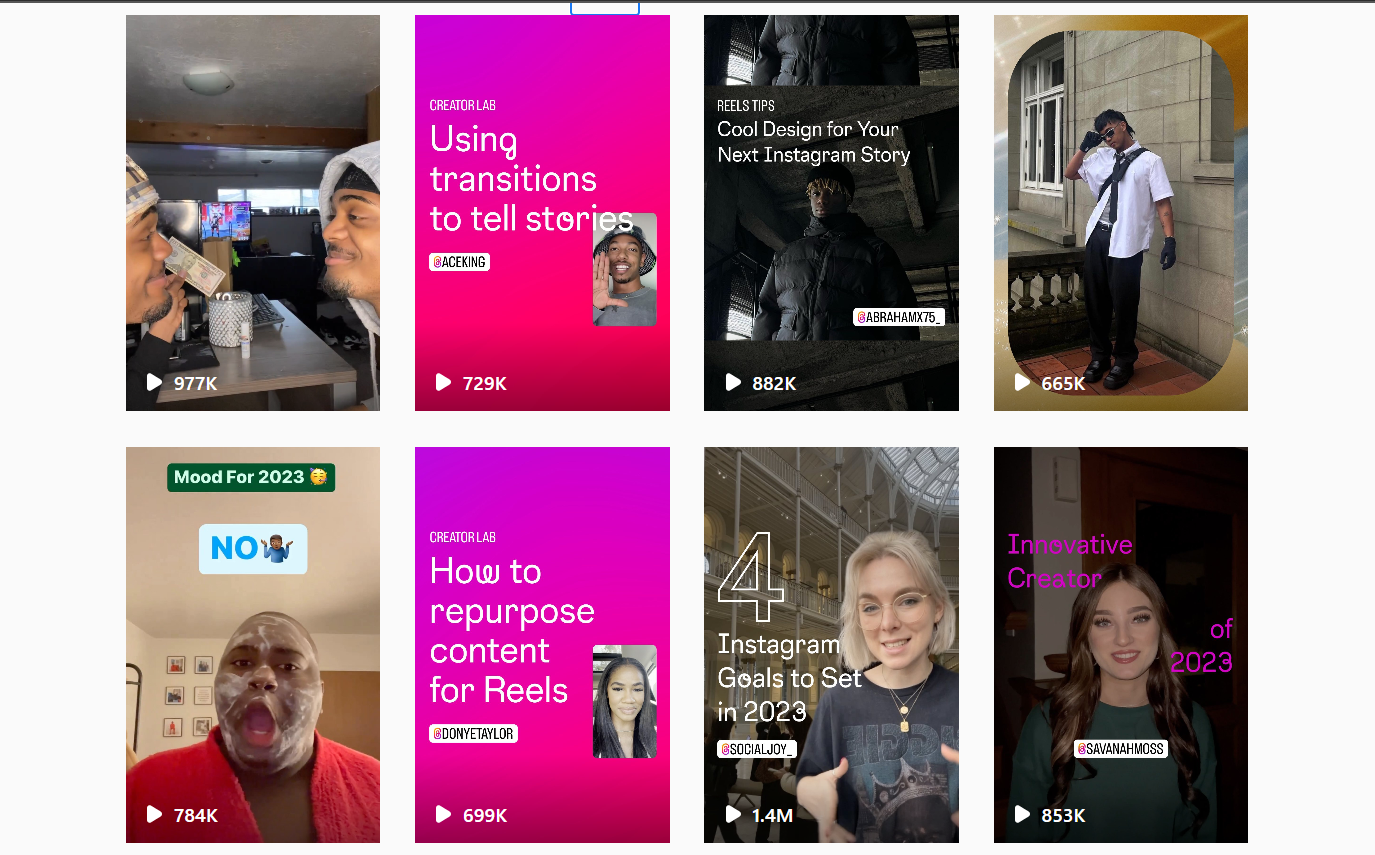This screenshot has width=1375, height=855.
Task: Click the play icon beside 784K views
Action: click(154, 814)
